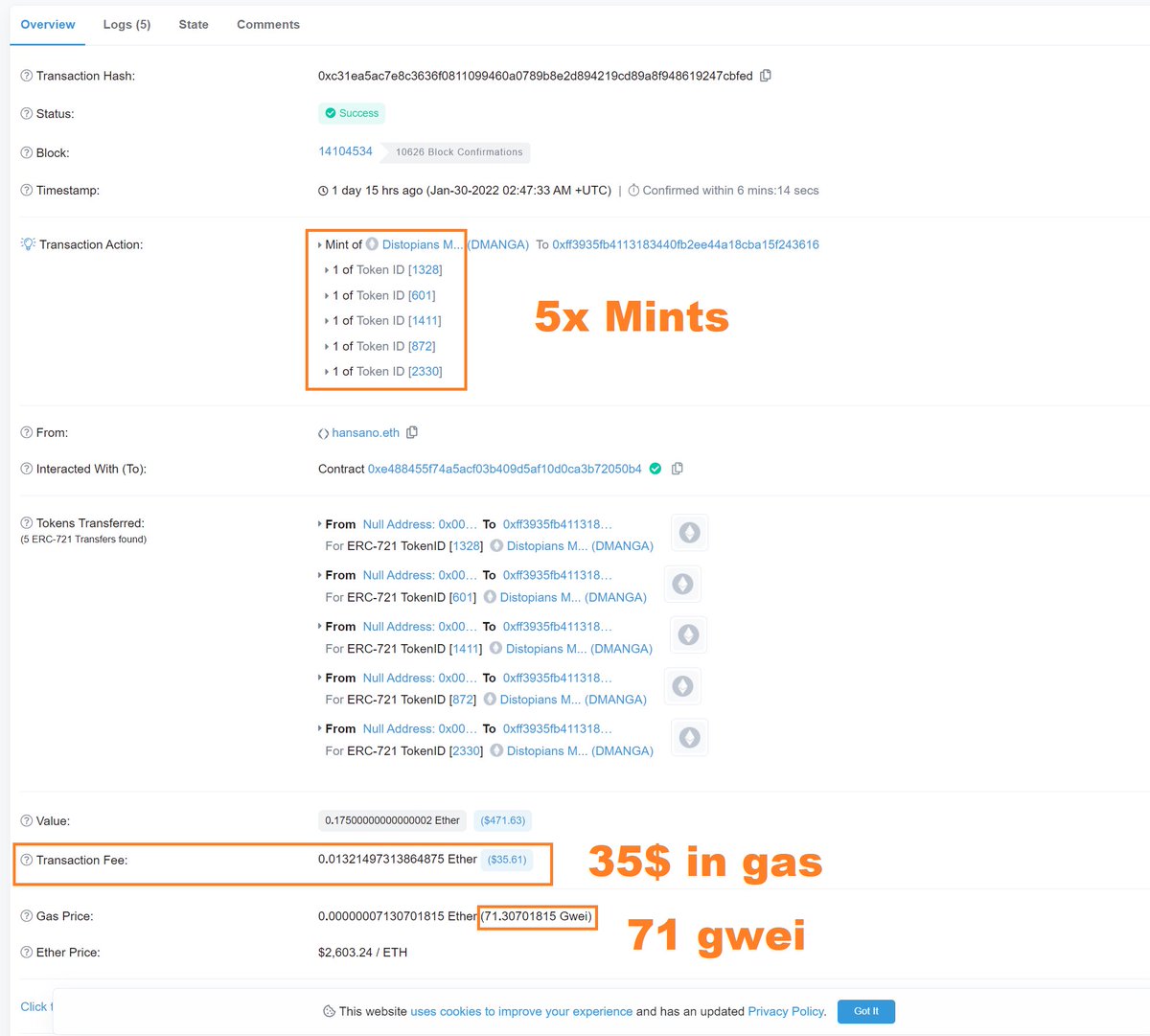Click the lightbulb icon by Transaction Action

point(28,244)
